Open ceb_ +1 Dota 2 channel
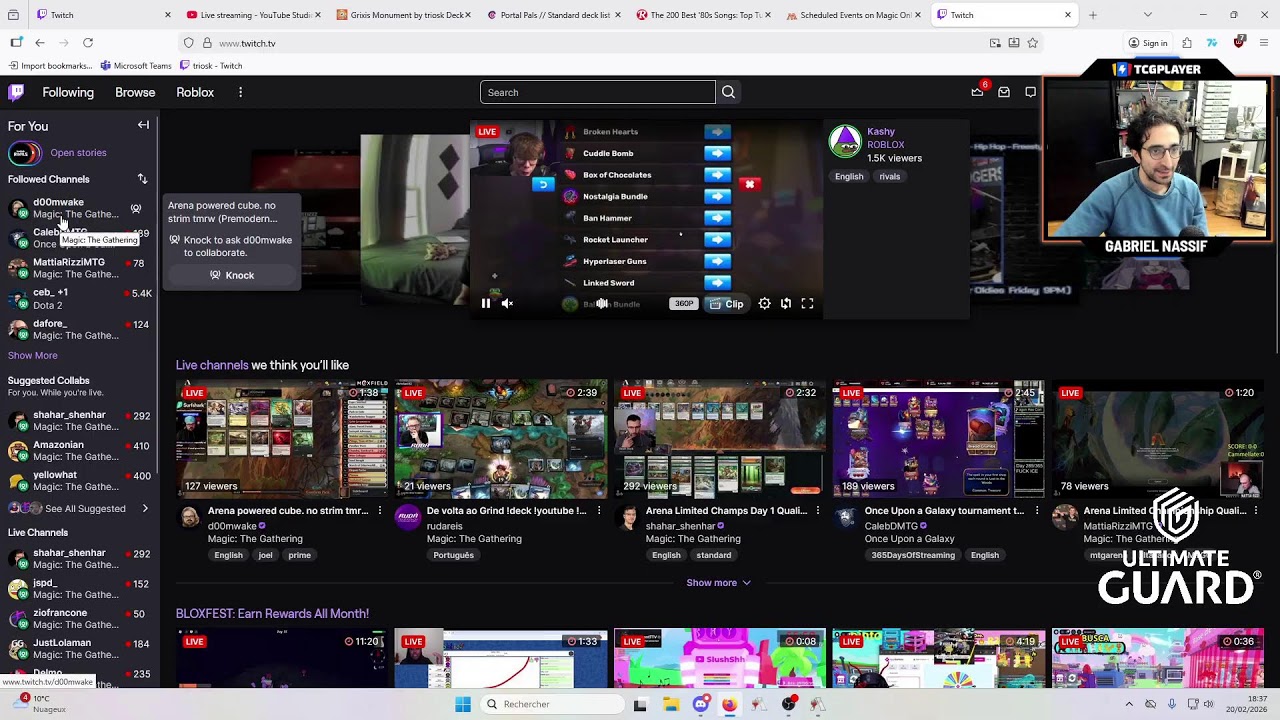Image resolution: width=1280 pixels, height=720 pixels. click(x=78, y=299)
